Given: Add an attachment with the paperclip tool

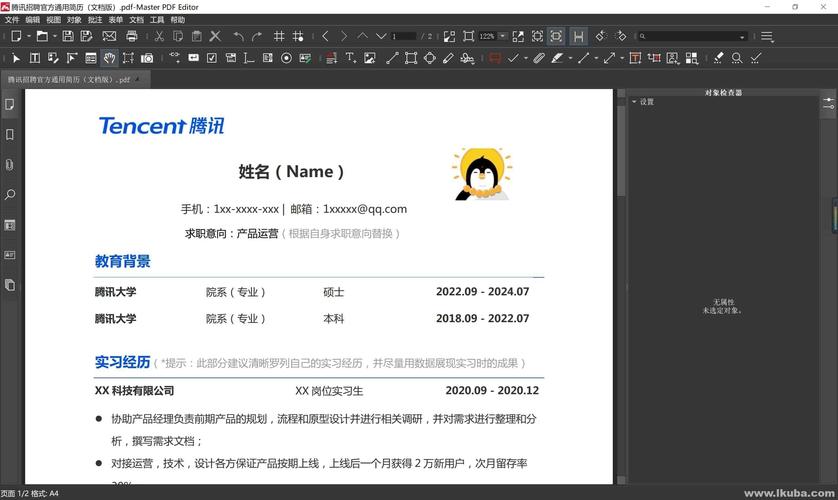Looking at the screenshot, I should (x=539, y=58).
